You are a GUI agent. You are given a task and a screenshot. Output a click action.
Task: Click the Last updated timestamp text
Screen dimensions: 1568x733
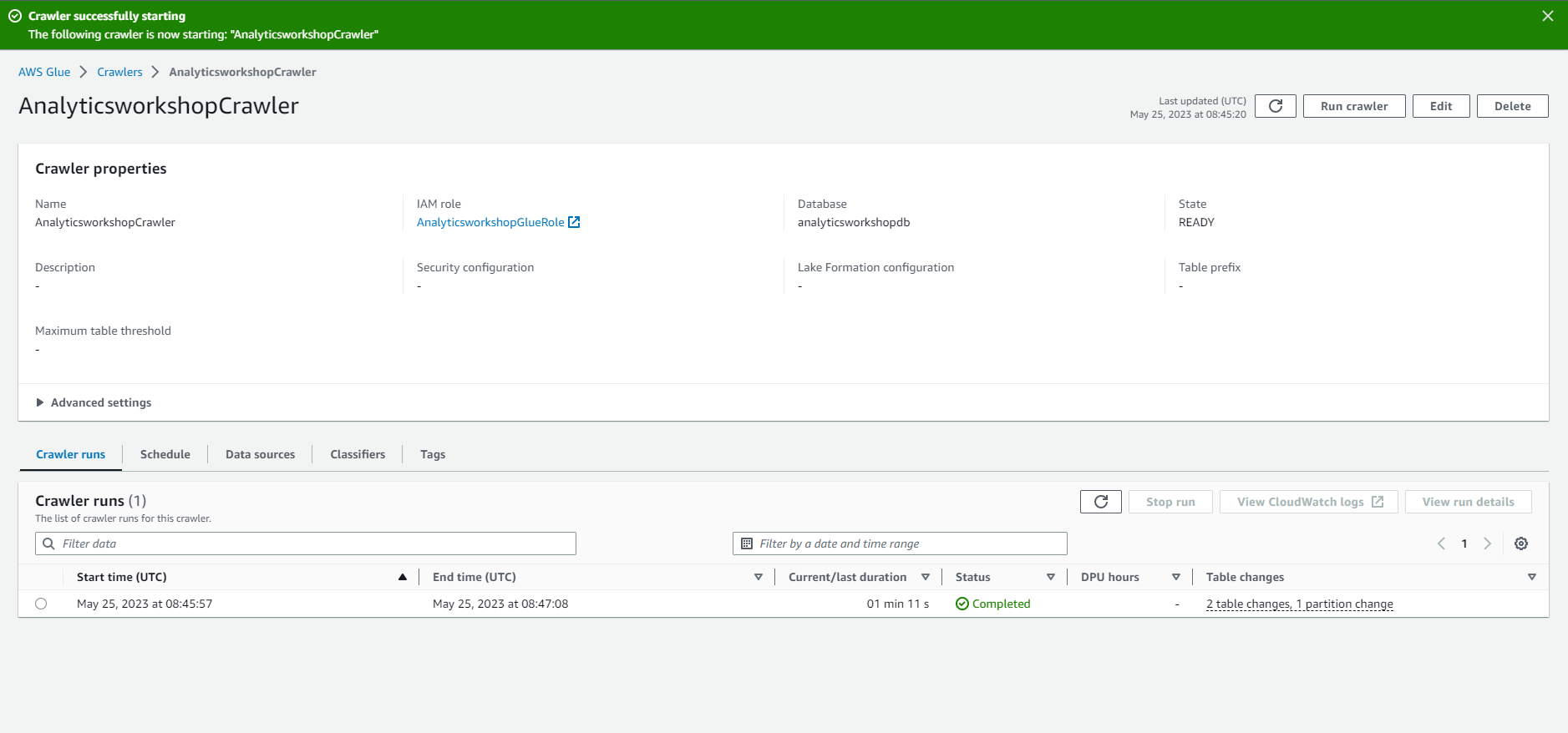click(1188, 108)
